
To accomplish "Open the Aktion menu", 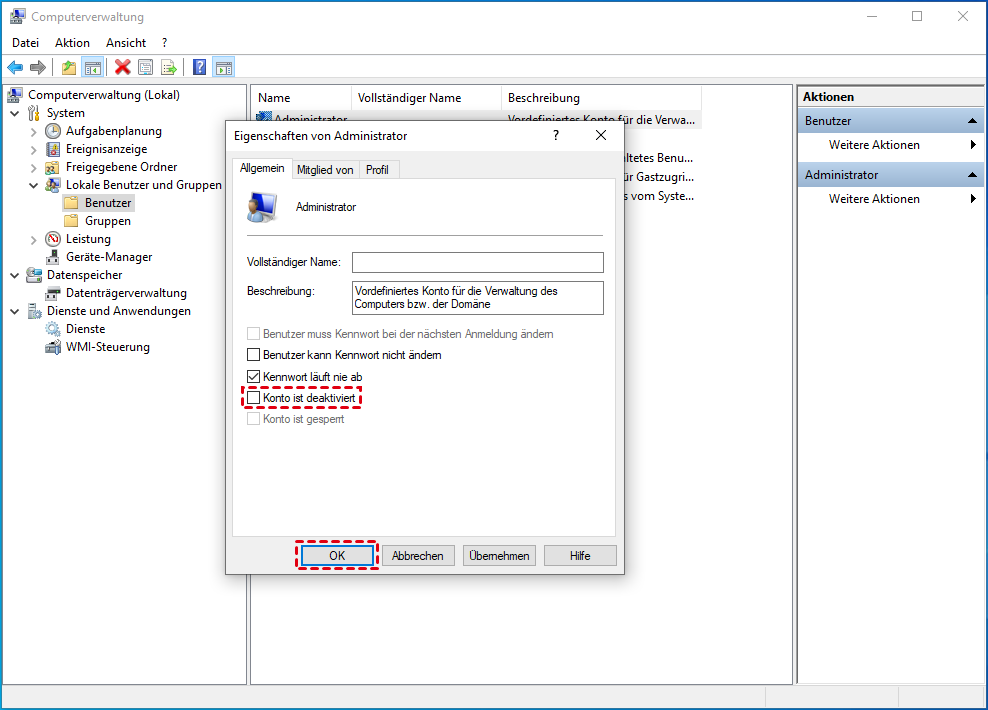I will [72, 43].
